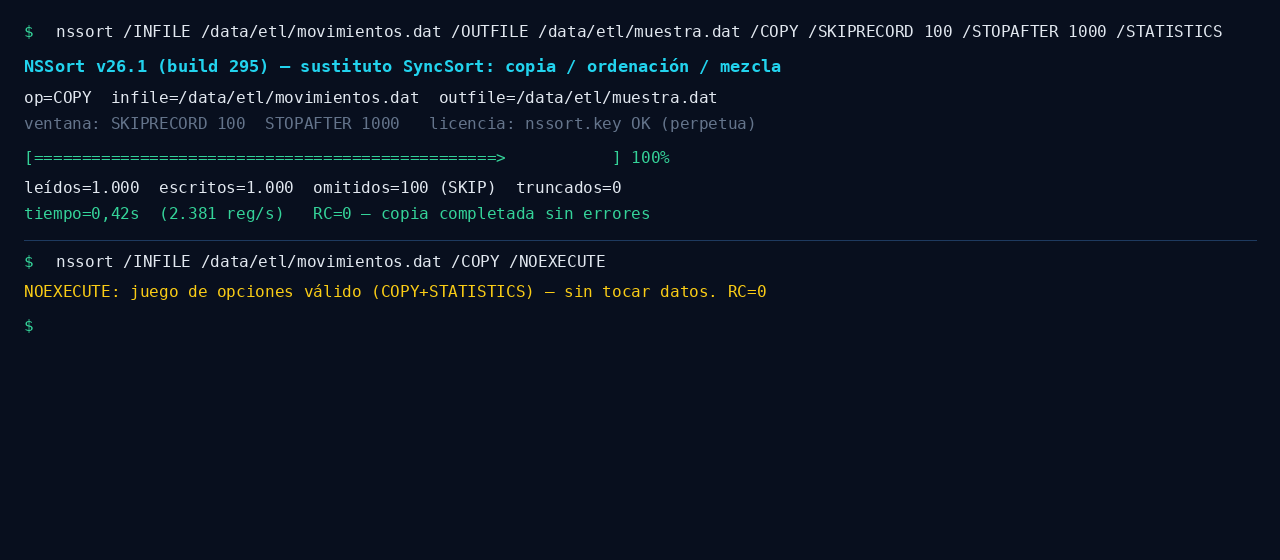This screenshot has height=560, width=1280.
Task: Click the yellow NOEXECUTE validation message
Action: tap(395, 292)
